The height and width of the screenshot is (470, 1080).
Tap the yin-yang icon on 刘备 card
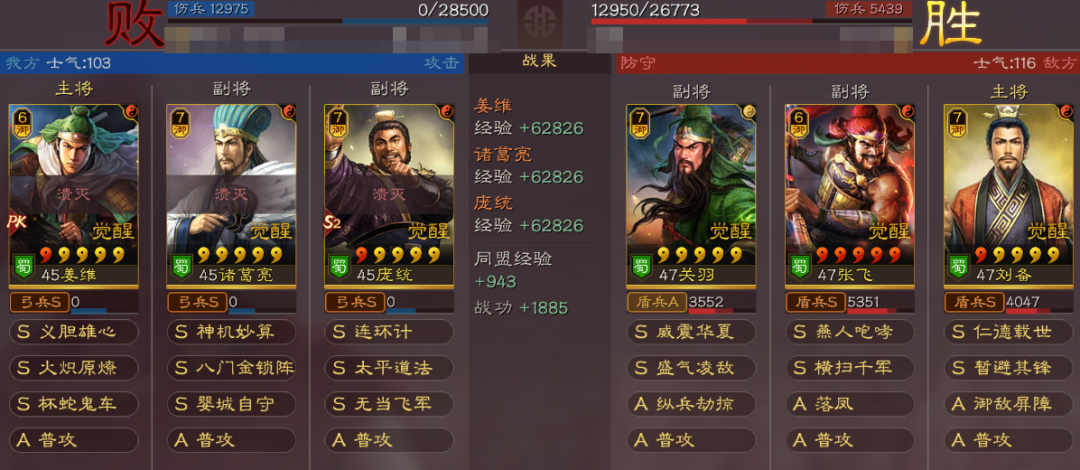[1066, 111]
